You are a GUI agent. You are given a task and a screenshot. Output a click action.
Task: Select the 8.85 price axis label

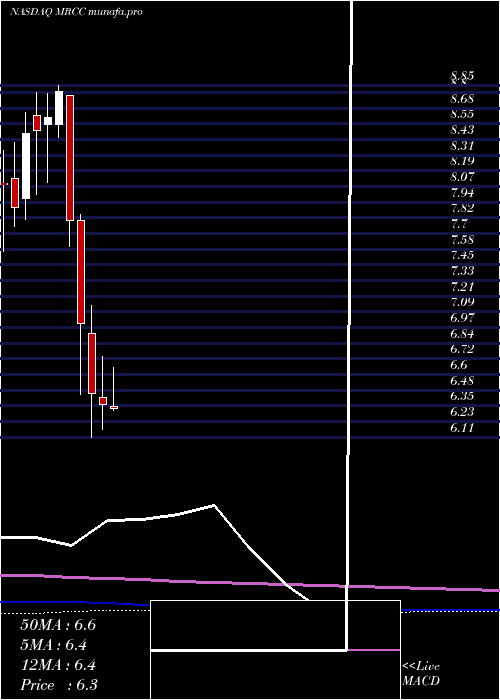coord(462,75)
